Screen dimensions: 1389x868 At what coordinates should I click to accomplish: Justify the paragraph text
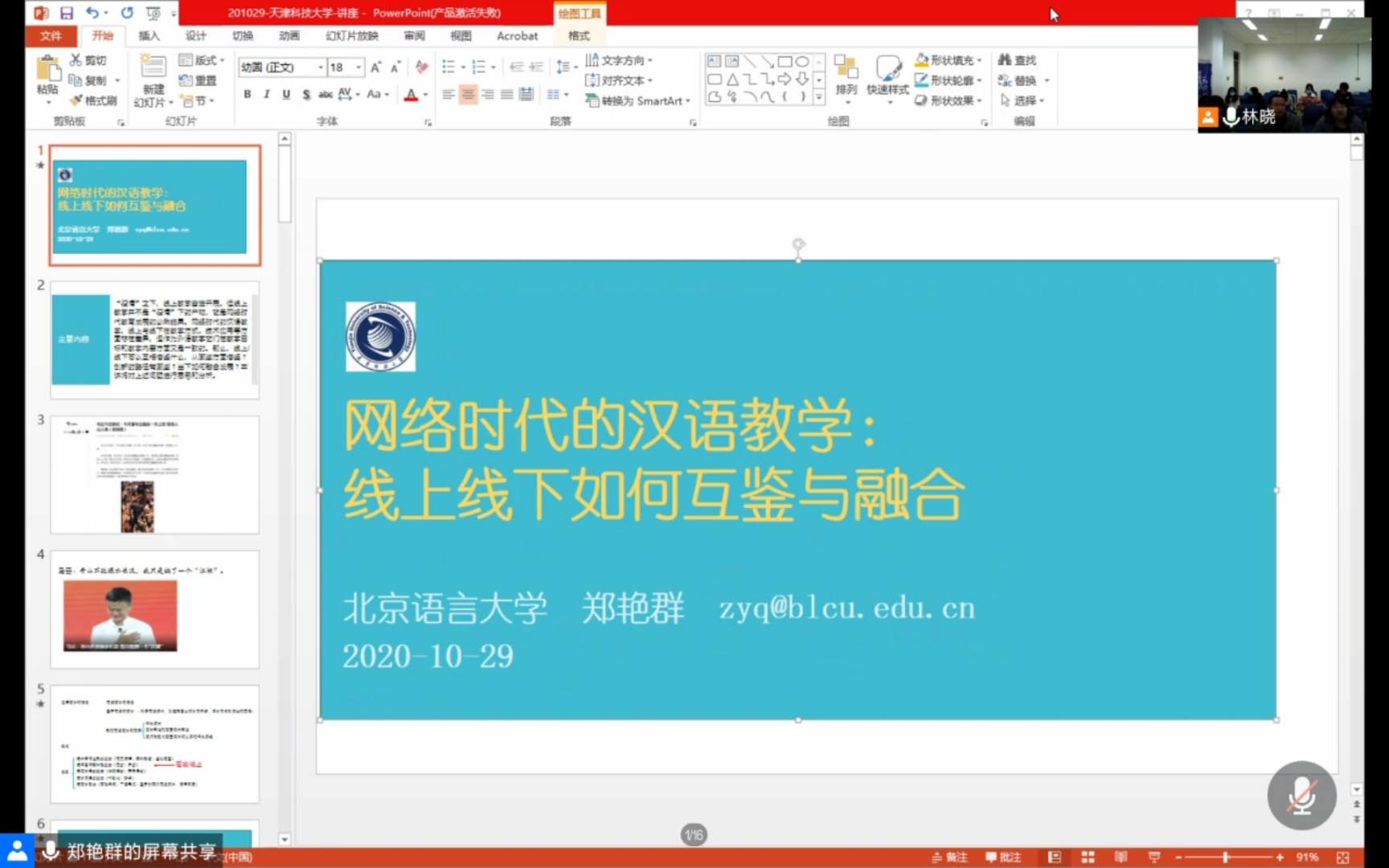pyautogui.click(x=507, y=95)
